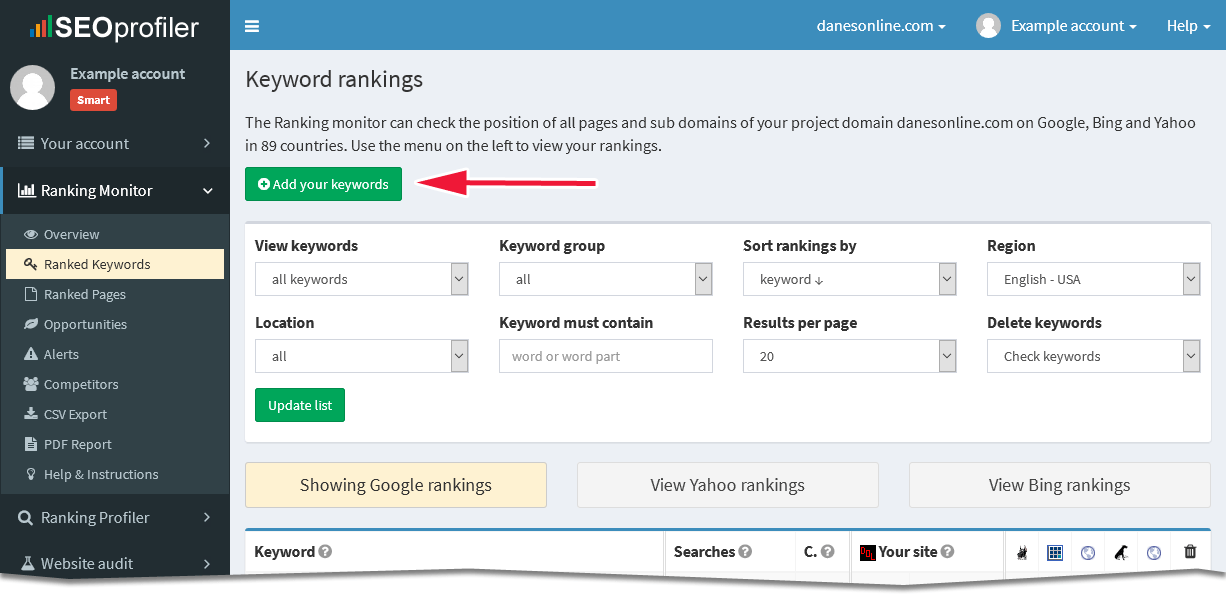The height and width of the screenshot is (594, 1226).
Task: Open Competitors in the sidebar
Action: click(81, 384)
